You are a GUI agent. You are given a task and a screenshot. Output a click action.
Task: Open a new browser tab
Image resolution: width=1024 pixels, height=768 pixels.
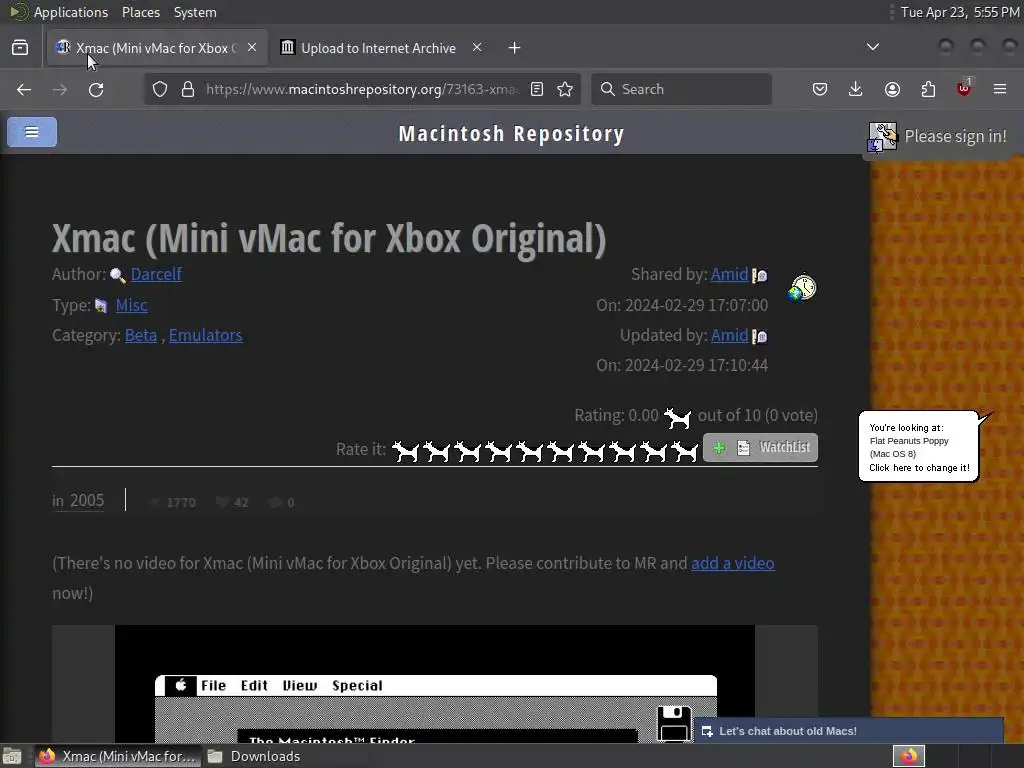point(515,48)
